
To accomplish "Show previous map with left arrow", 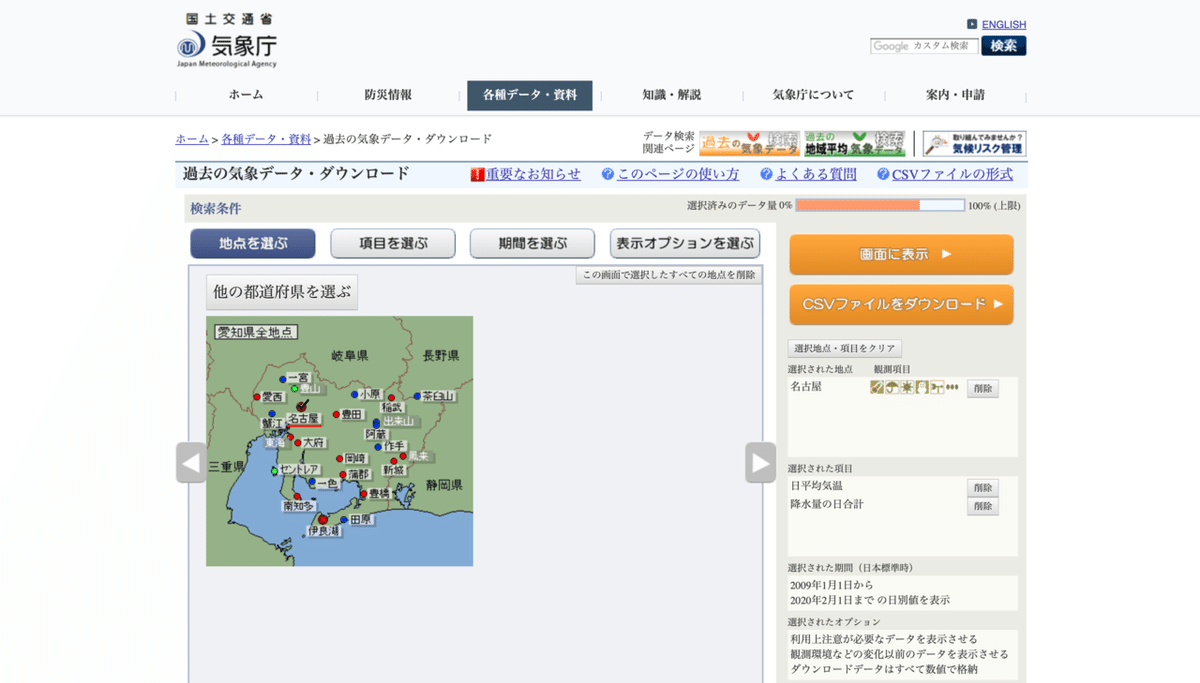I will pyautogui.click(x=191, y=462).
